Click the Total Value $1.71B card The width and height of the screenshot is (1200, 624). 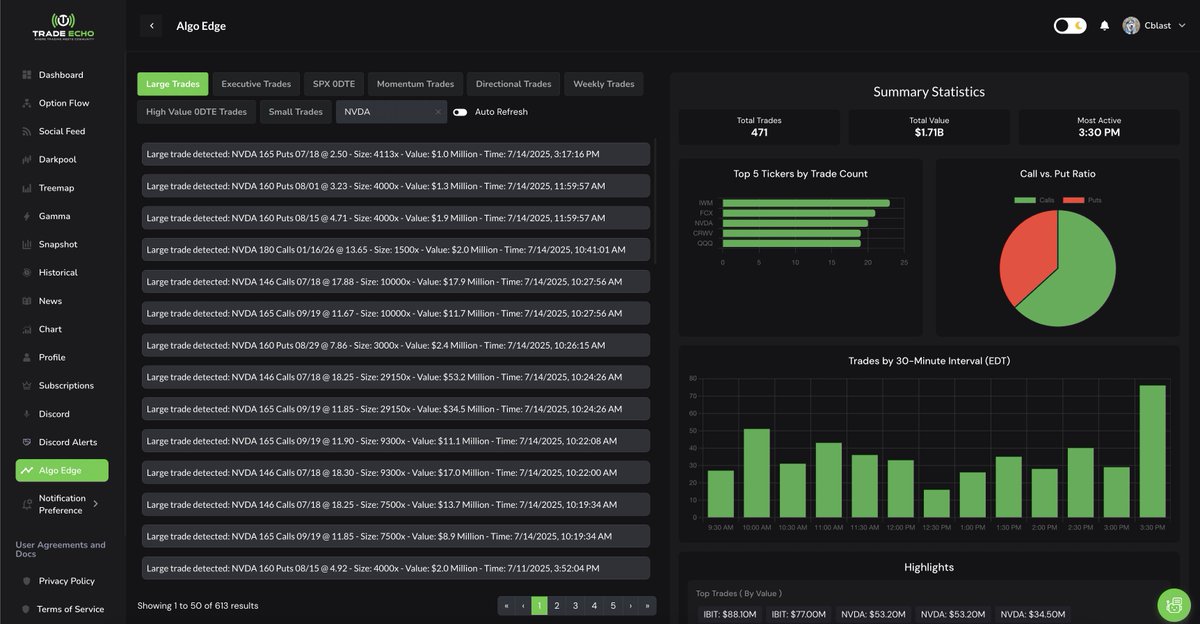tap(929, 127)
